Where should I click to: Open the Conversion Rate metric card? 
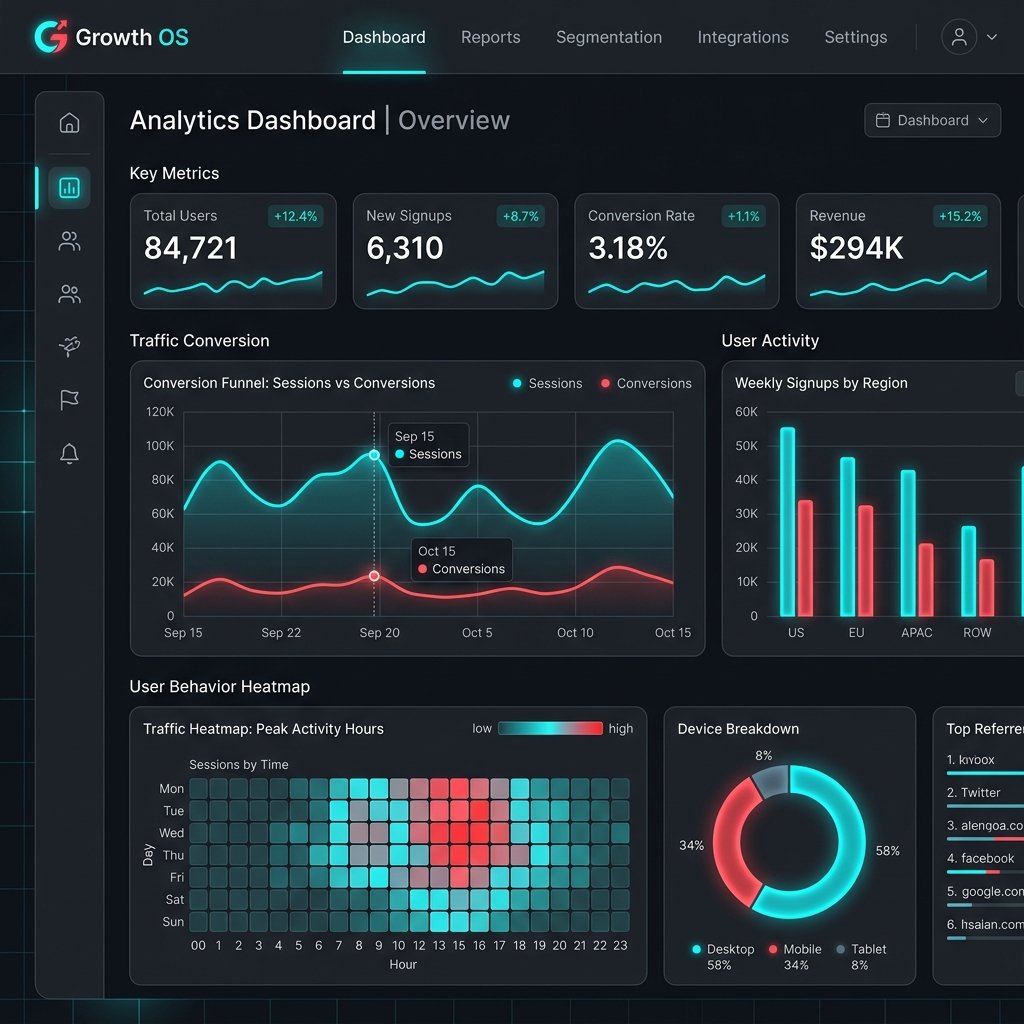[x=677, y=251]
